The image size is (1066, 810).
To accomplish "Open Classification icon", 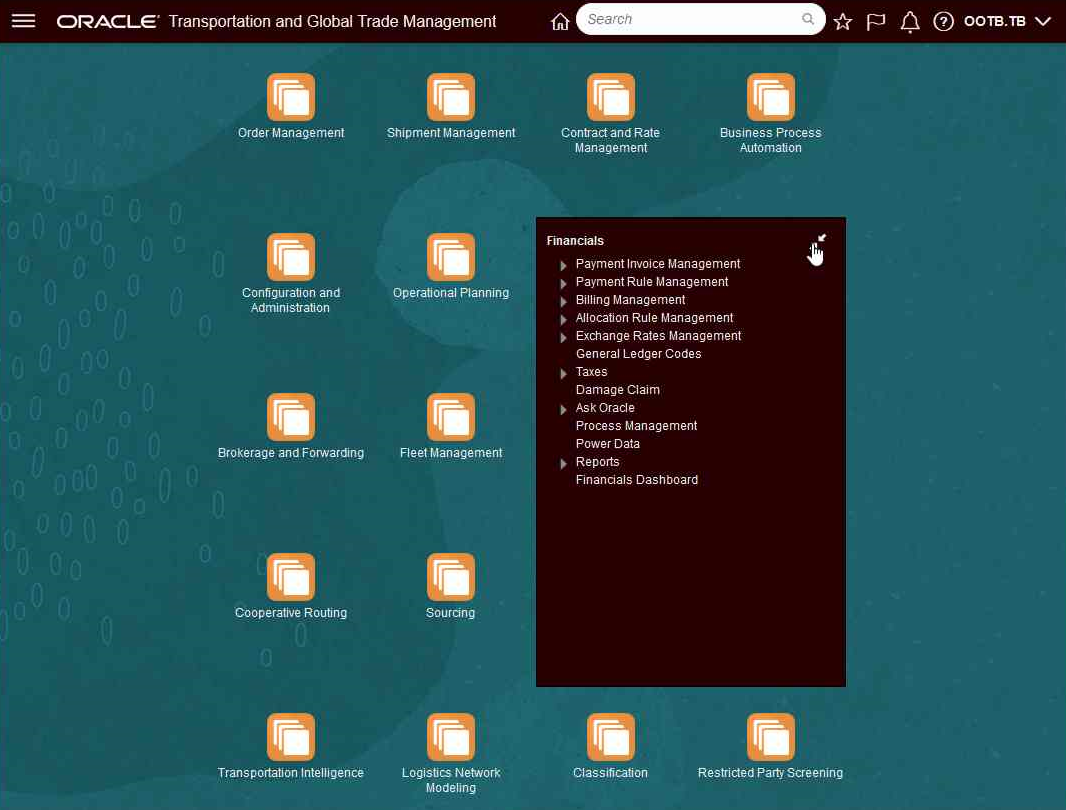I will click(x=611, y=737).
